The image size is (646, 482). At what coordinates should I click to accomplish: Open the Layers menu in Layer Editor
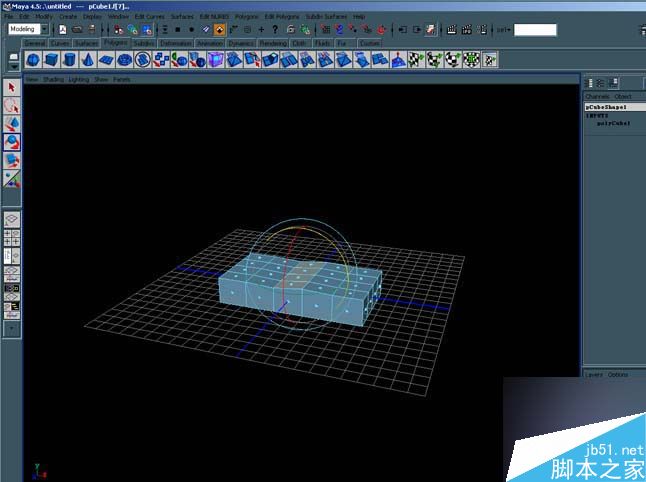pyautogui.click(x=594, y=375)
